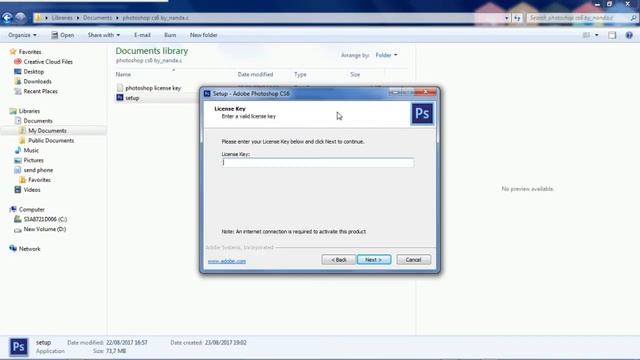Select Public Documents in the sidebar
This screenshot has width=640, height=360.
click(x=51, y=140)
